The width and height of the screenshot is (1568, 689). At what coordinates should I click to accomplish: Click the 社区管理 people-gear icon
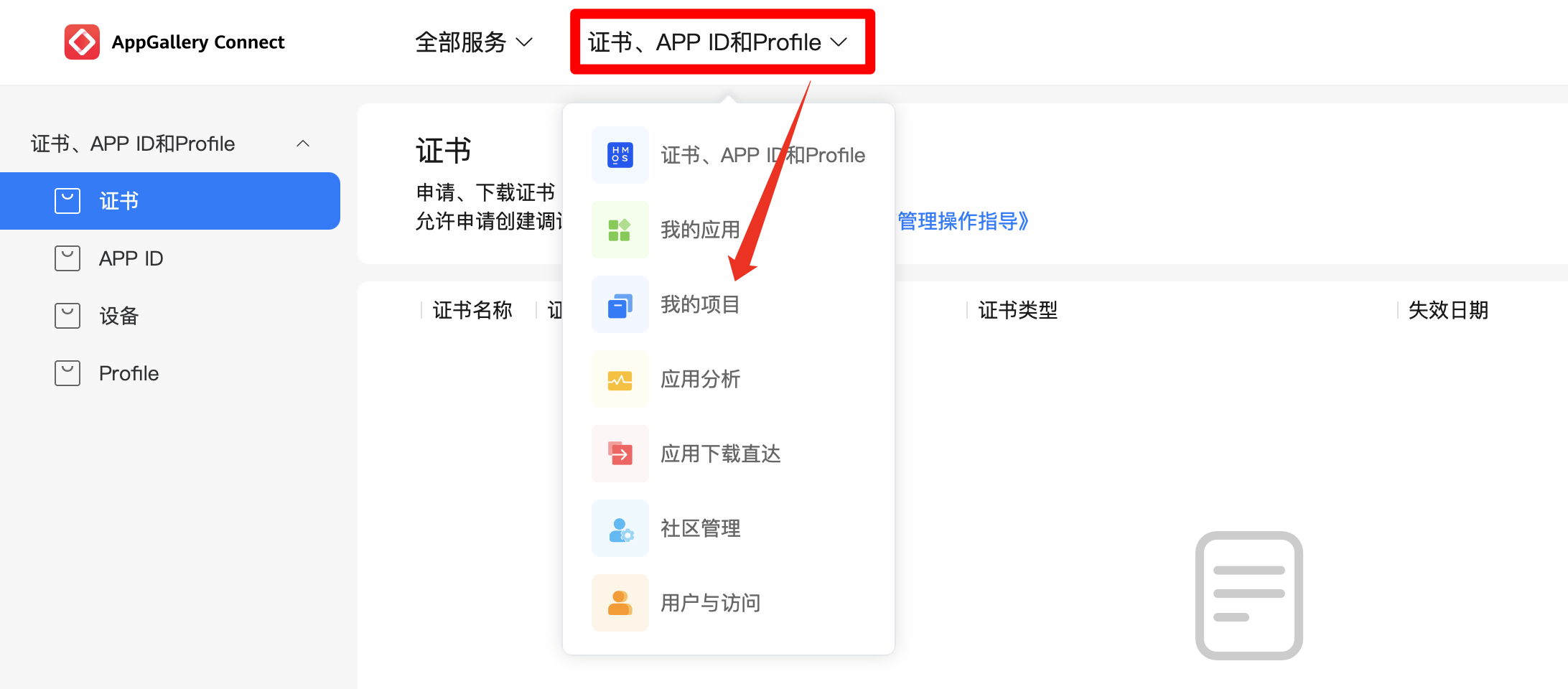(619, 528)
